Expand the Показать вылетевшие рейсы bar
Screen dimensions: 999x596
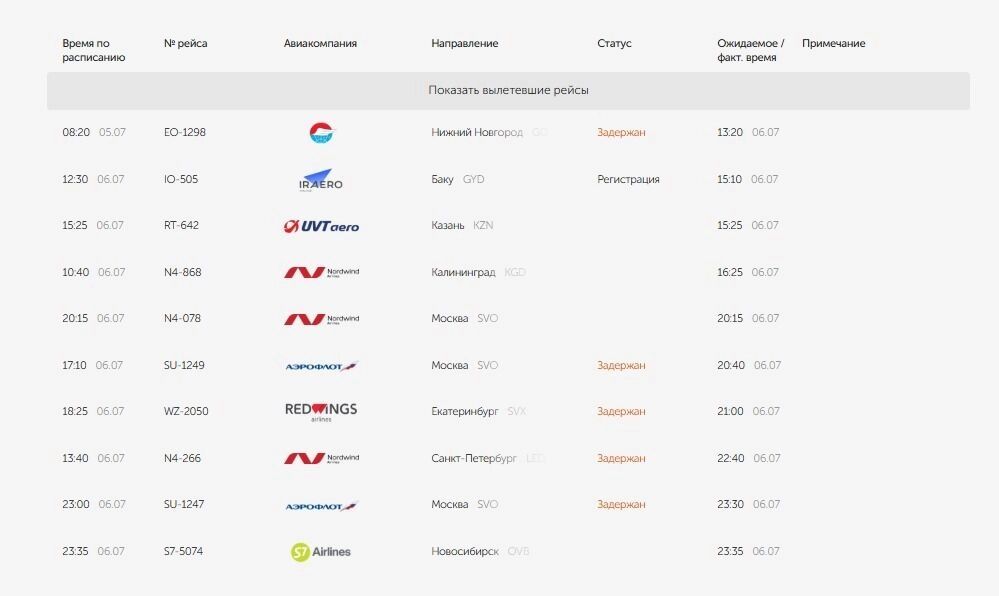508,90
